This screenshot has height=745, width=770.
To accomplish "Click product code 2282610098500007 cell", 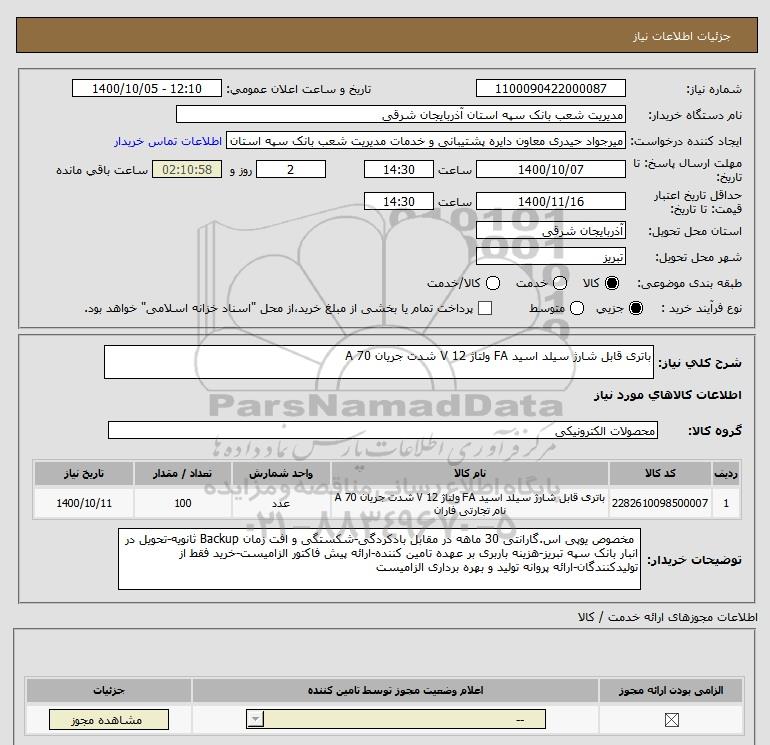I will pyautogui.click(x=660, y=503).
